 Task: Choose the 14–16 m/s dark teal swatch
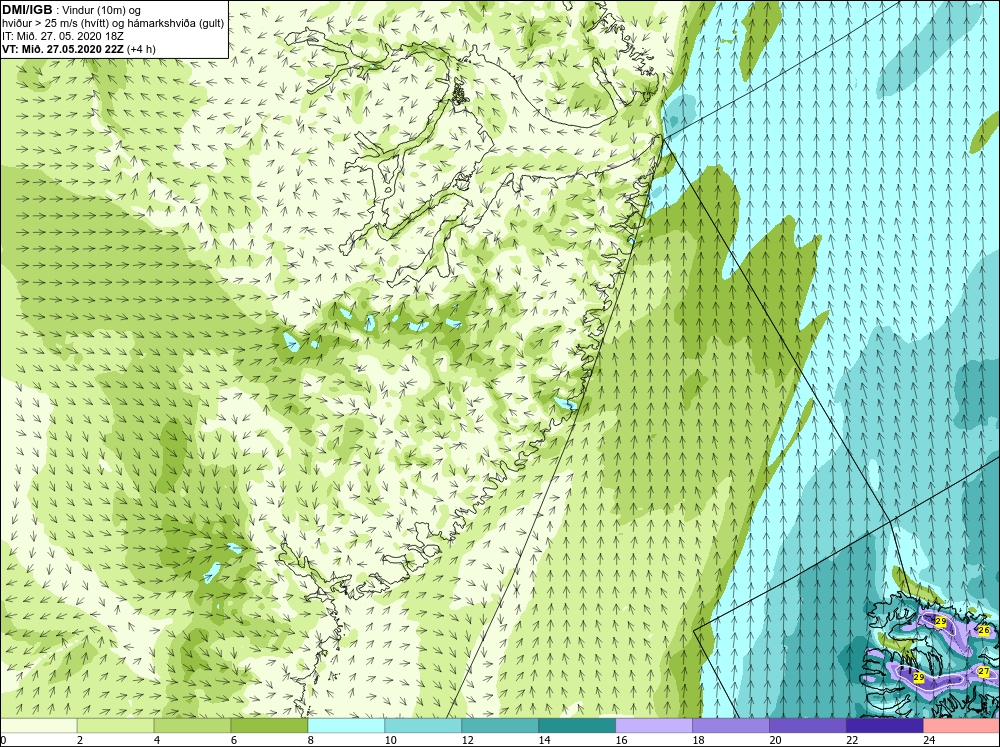pyautogui.click(x=577, y=725)
